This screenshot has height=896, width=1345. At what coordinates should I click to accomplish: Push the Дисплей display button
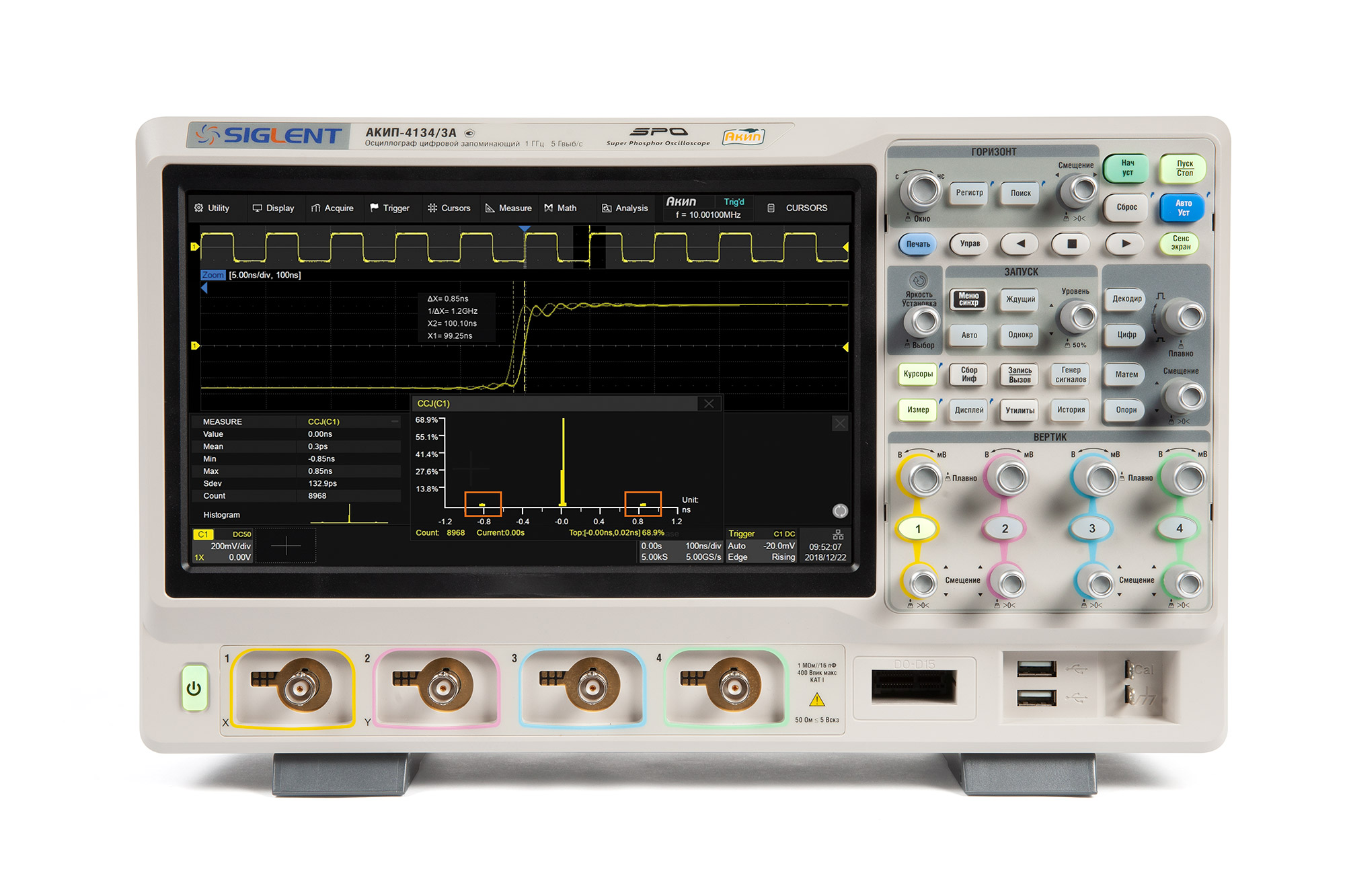(969, 410)
